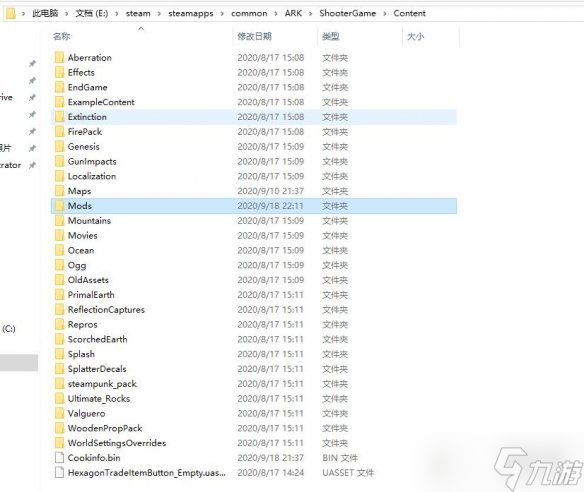Screen dimensions: 584x492
Task: Go to steamapps breadcrumb
Action: (191, 13)
